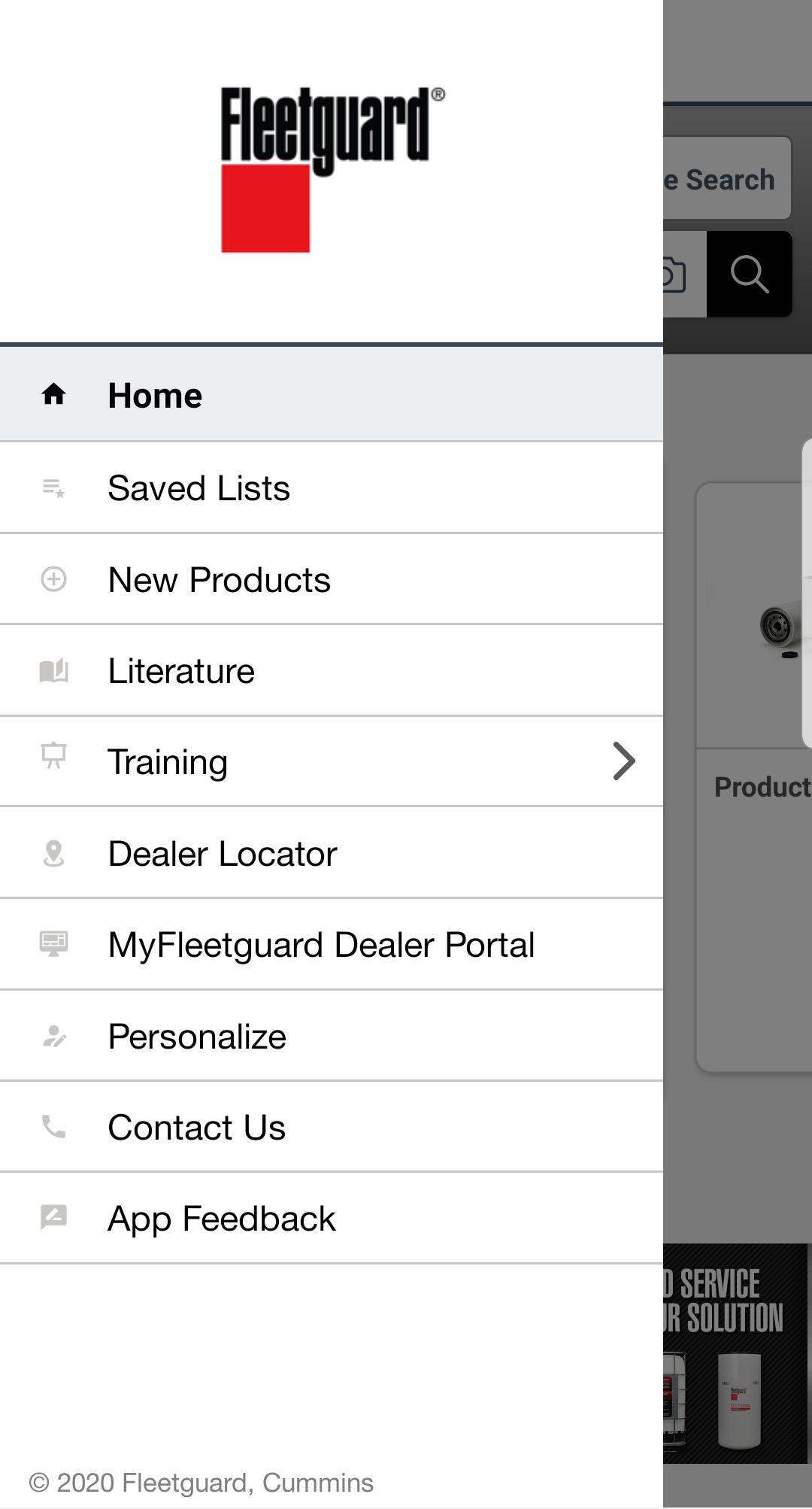This screenshot has height=1509, width=812.
Task: Tap the product filter thumbnail card
Action: (754, 777)
